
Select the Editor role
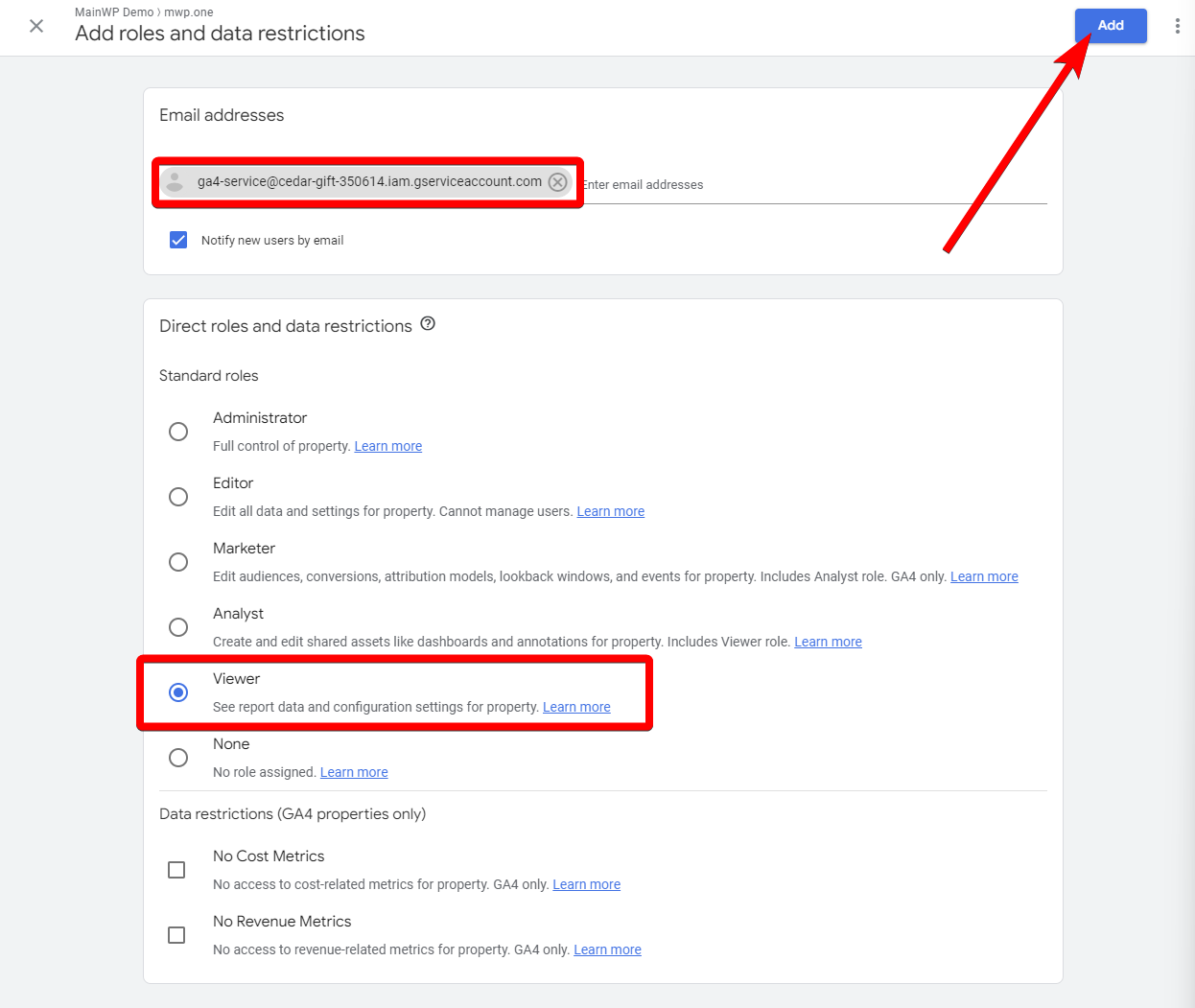(178, 497)
